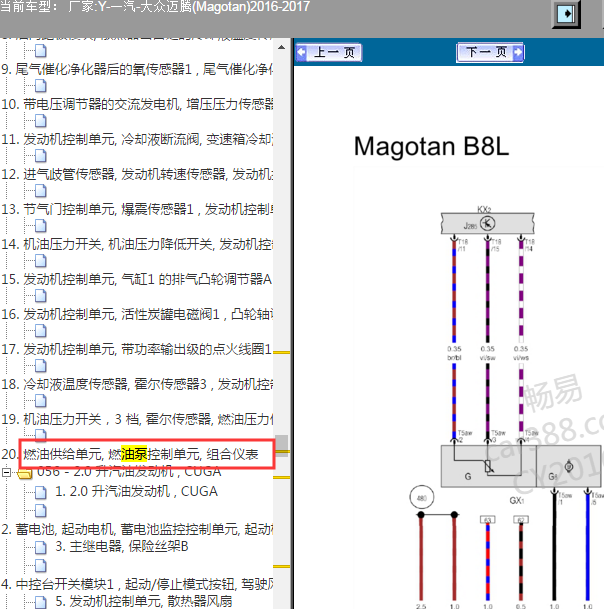Click page icon beside 5. 发动机控制单元, 散热器风扇
This screenshot has height=609, width=604.
tap(40, 602)
